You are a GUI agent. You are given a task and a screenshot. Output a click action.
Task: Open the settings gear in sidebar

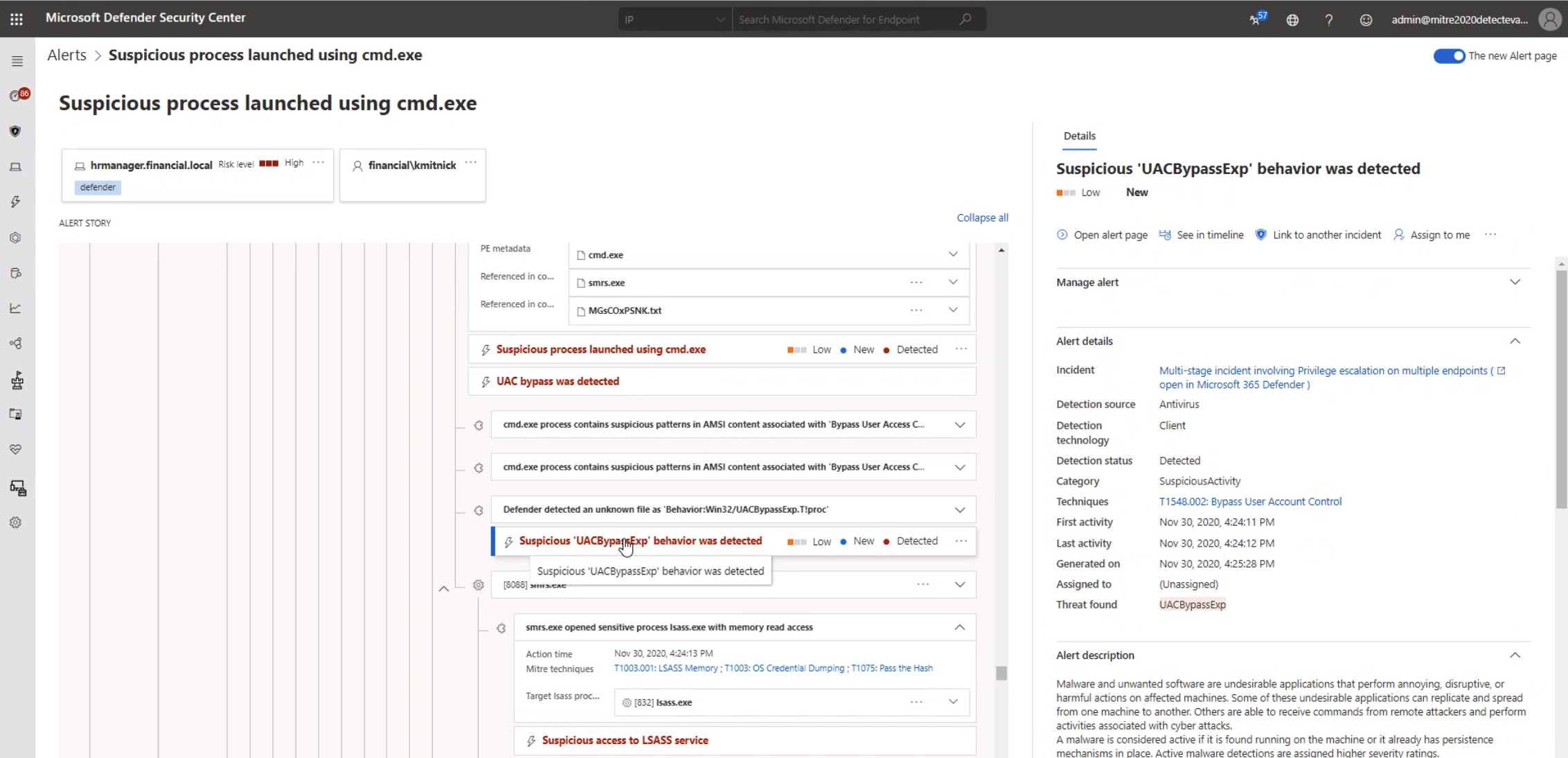tap(16, 522)
